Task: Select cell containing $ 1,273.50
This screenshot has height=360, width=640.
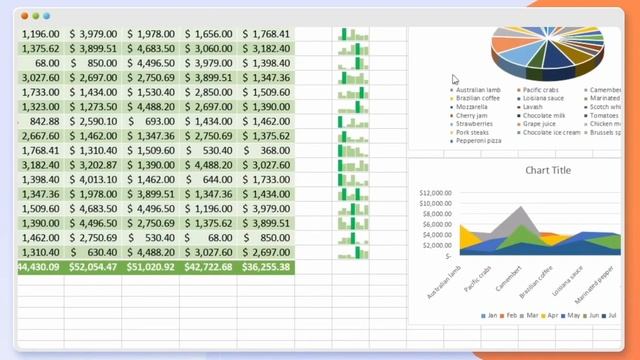Action: click(93, 107)
